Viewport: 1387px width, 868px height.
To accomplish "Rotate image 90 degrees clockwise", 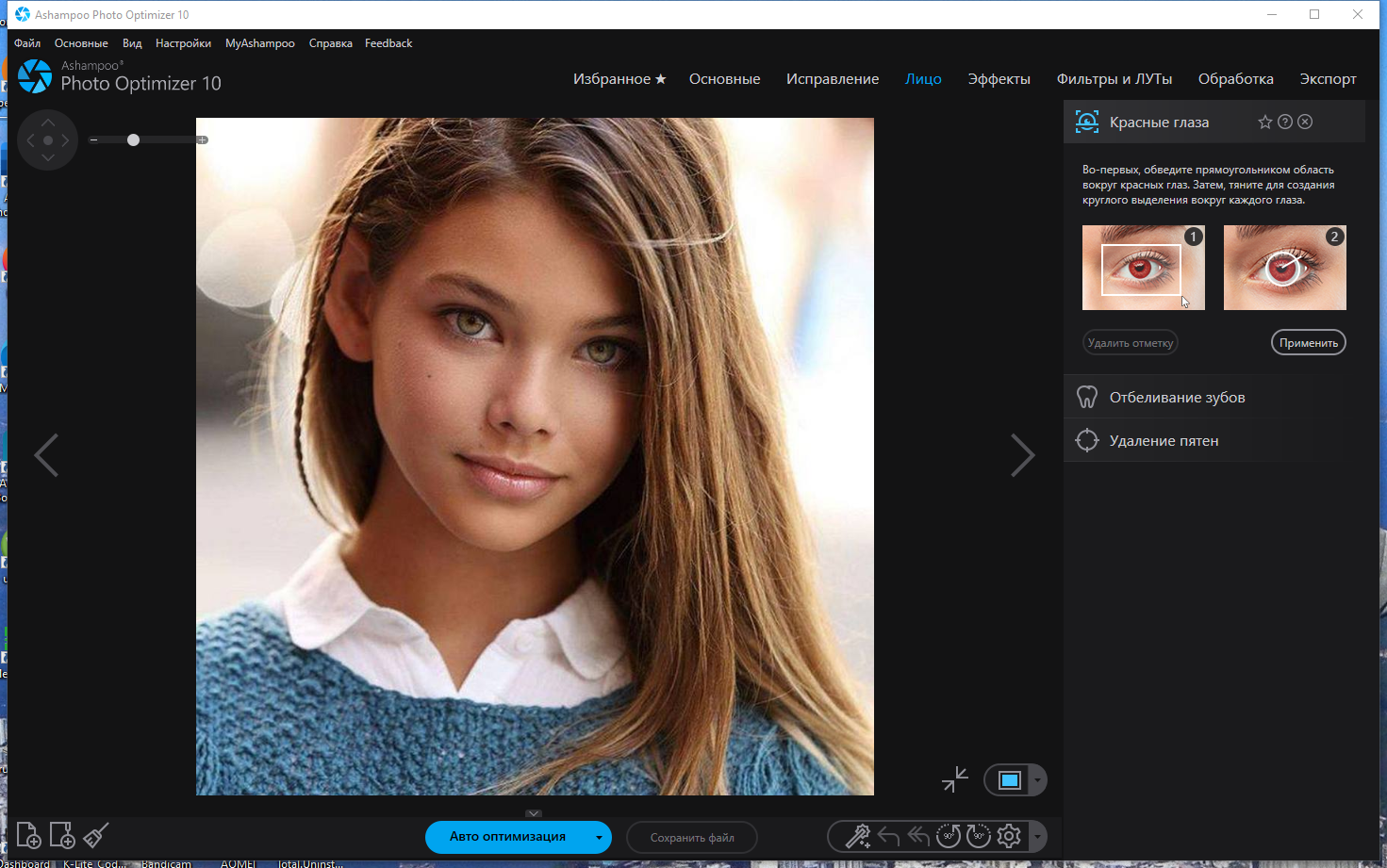I will point(979,836).
